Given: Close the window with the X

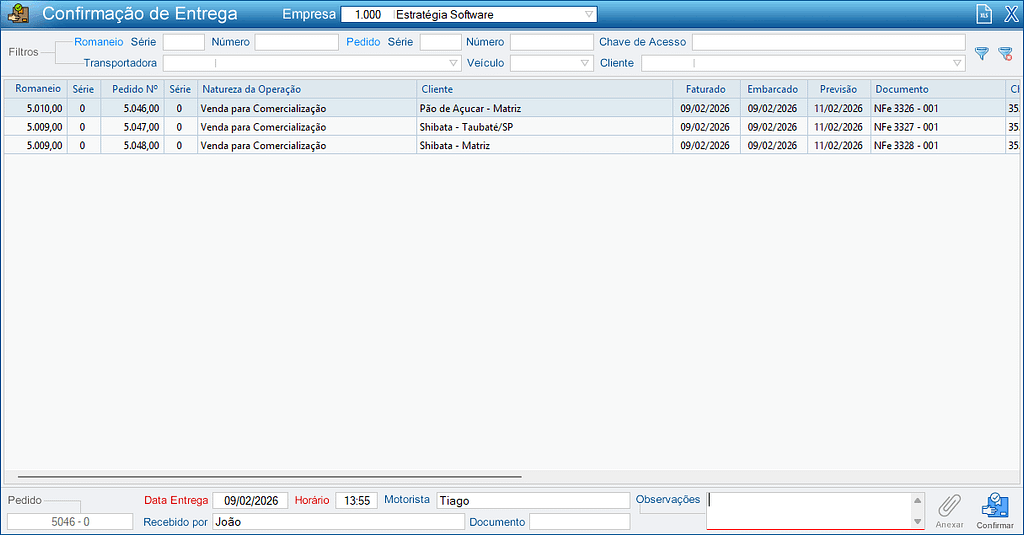Looking at the screenshot, I should click(x=1011, y=14).
